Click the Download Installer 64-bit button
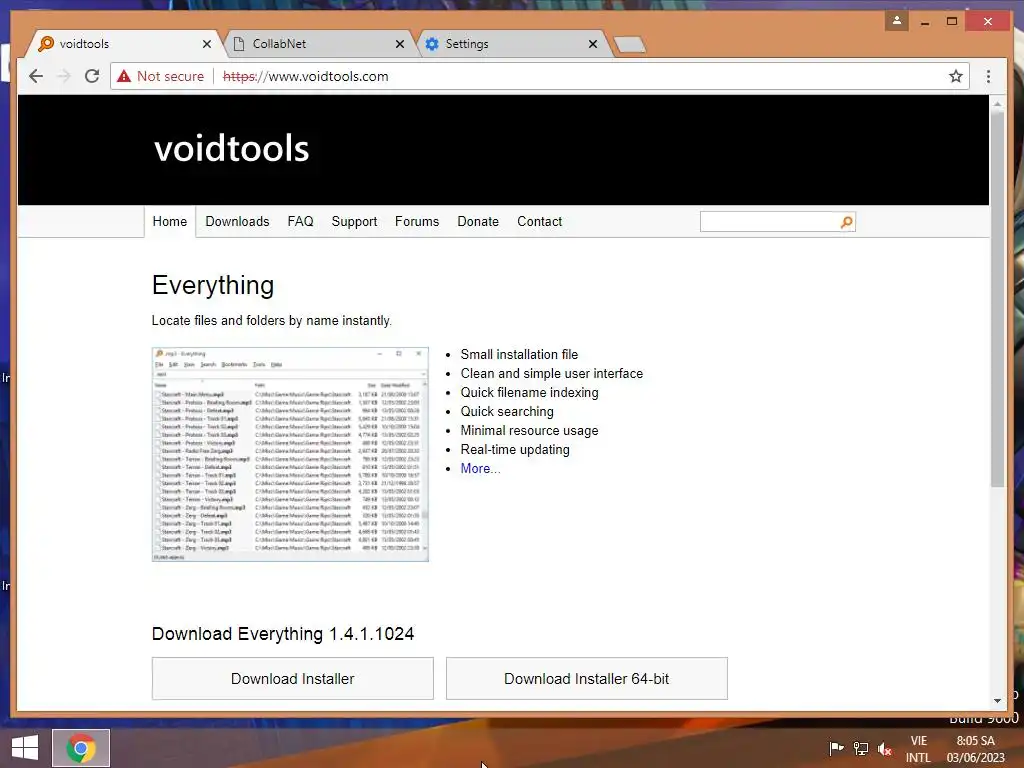This screenshot has height=768, width=1024. (586, 679)
